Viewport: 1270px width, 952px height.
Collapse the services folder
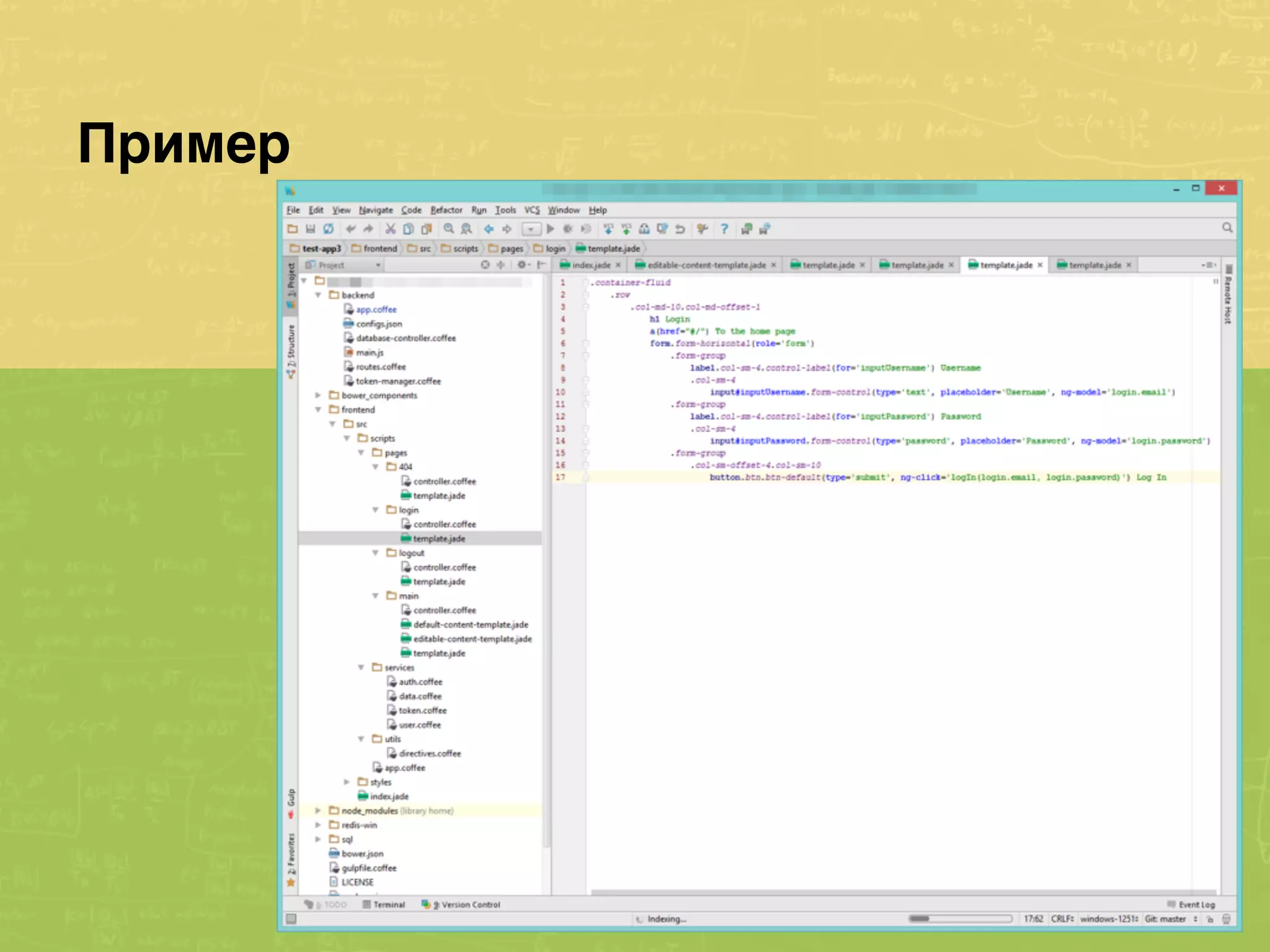pyautogui.click(x=361, y=667)
